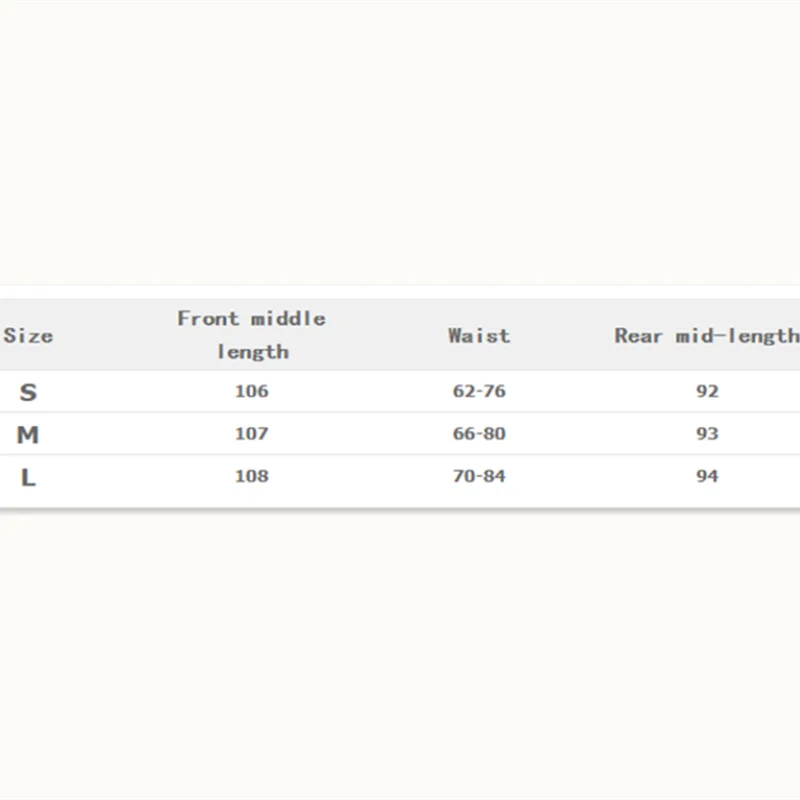Image resolution: width=800 pixels, height=800 pixels.
Task: Select the Rear mid-length column header
Action: [706, 336]
